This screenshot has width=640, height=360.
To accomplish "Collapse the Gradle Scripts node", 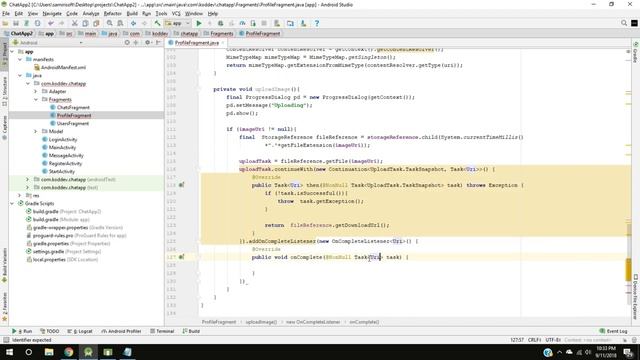I will [x=12, y=203].
